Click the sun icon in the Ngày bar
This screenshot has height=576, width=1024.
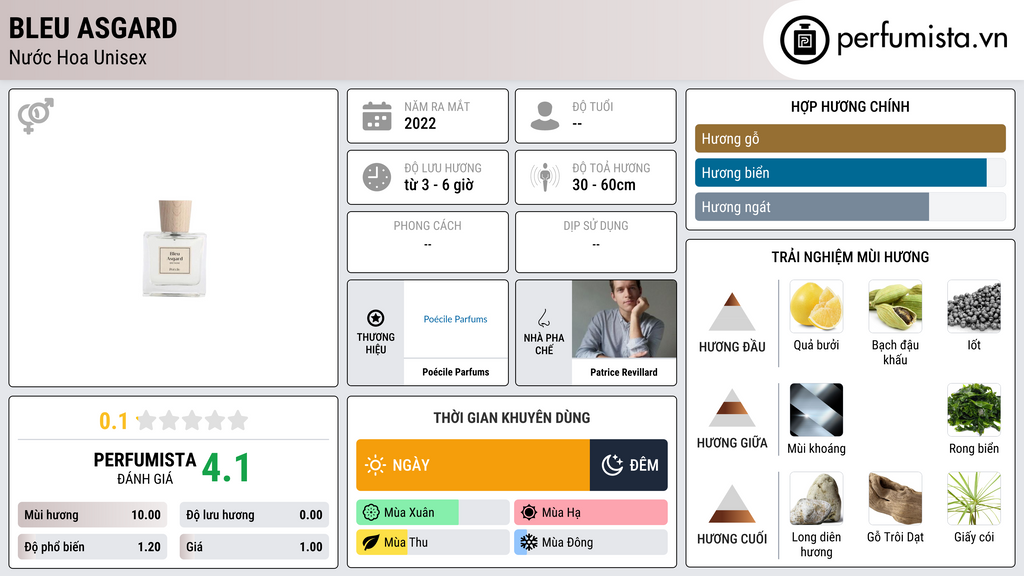[375, 465]
